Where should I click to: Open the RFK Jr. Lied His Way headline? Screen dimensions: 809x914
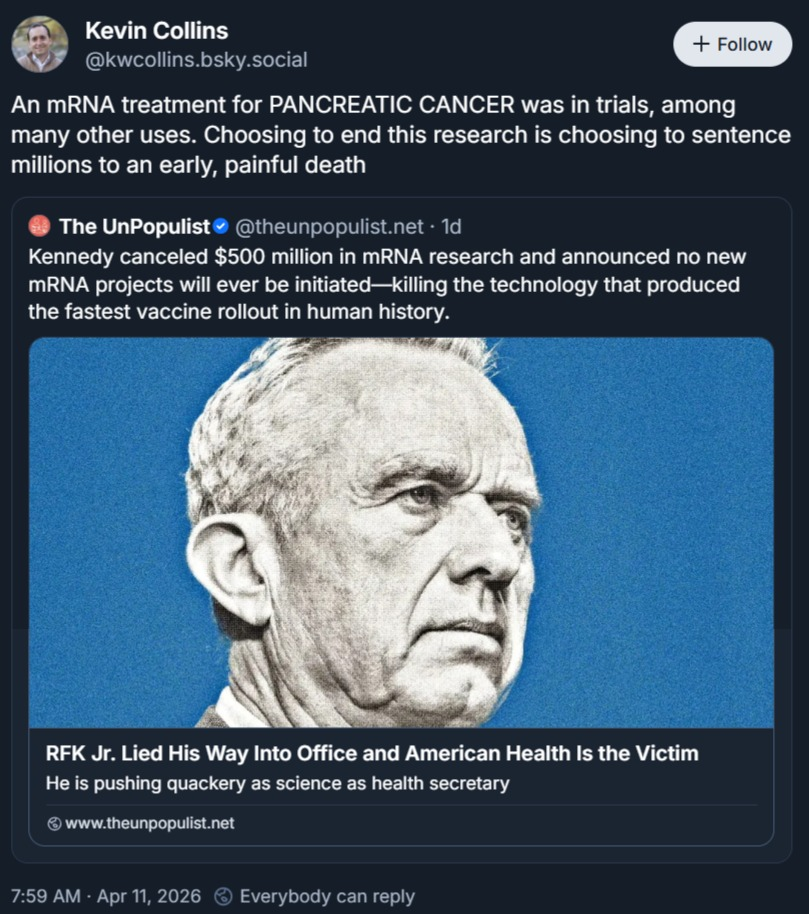(372, 753)
